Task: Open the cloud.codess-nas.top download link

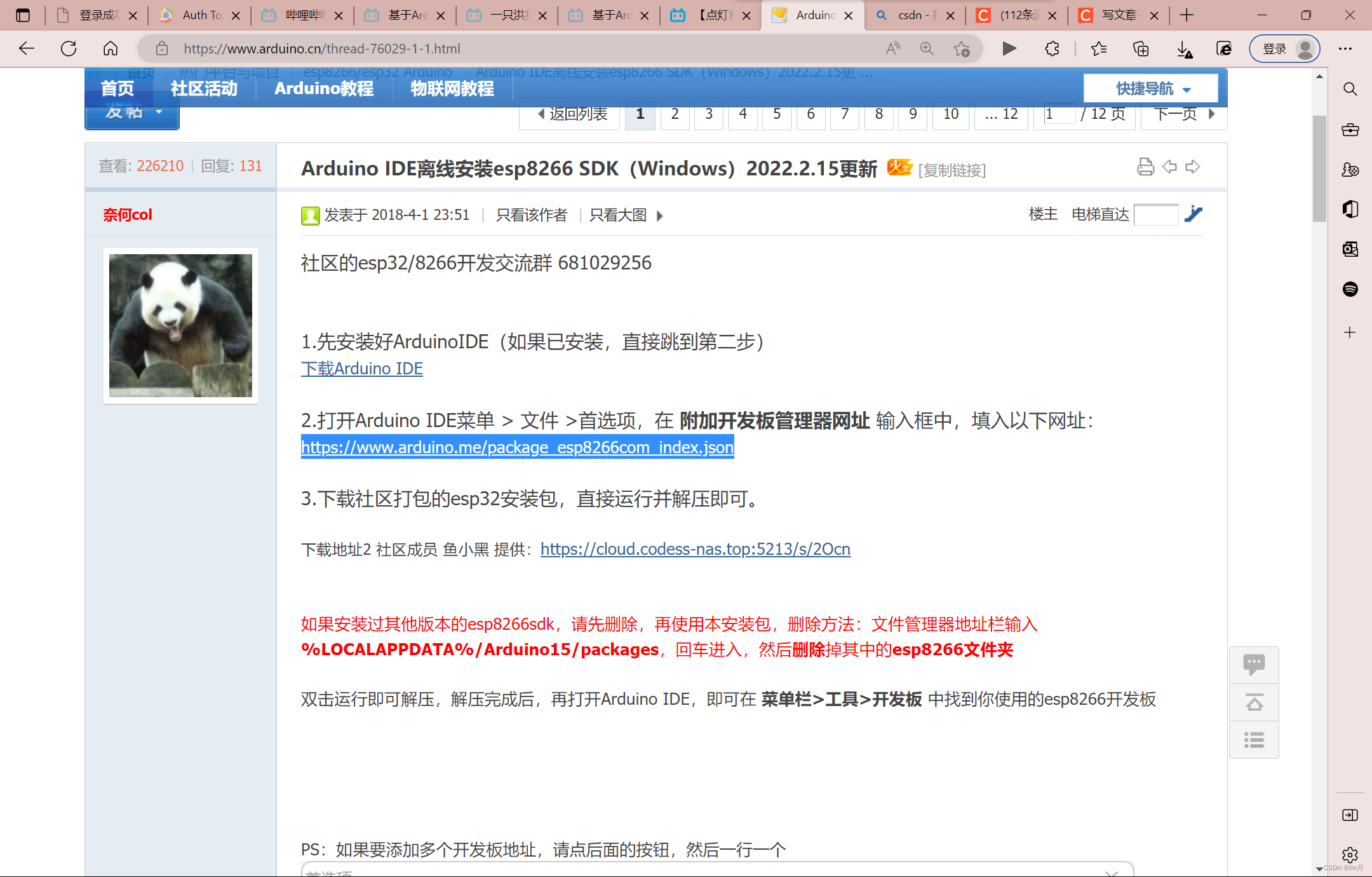Action: click(x=696, y=549)
